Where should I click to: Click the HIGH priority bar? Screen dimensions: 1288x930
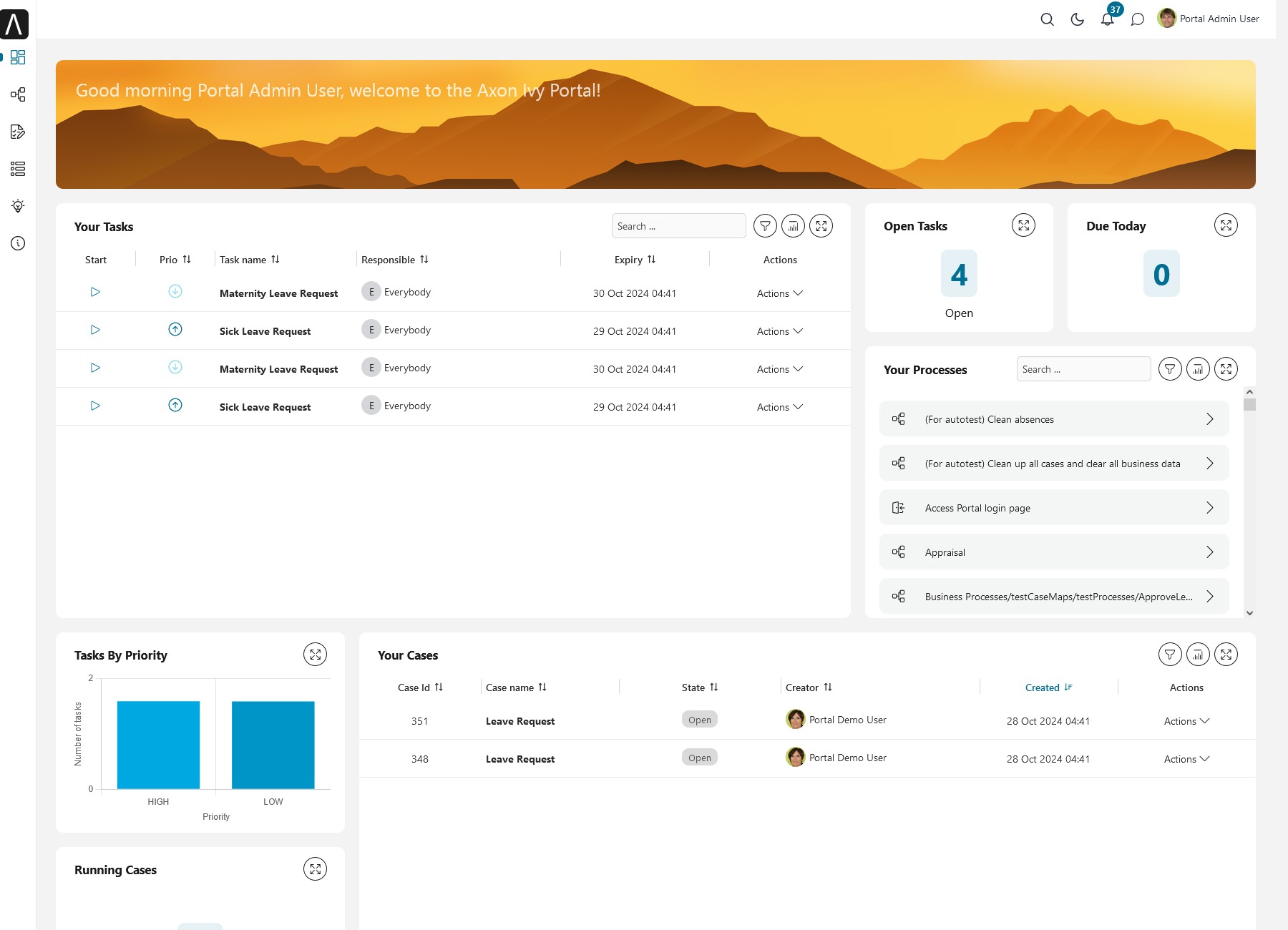(158, 745)
